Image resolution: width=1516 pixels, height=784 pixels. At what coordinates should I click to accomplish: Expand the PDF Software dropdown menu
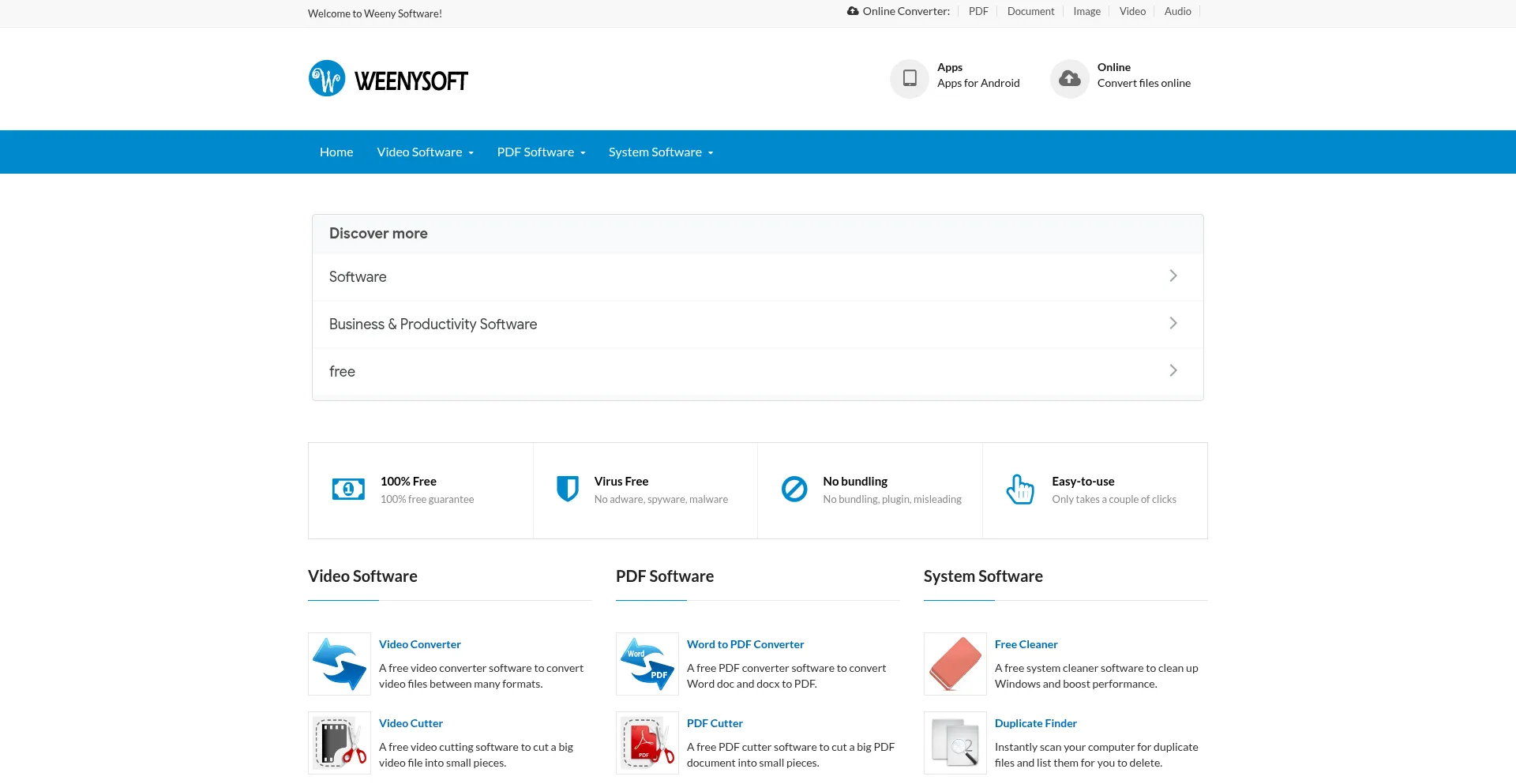tap(541, 152)
